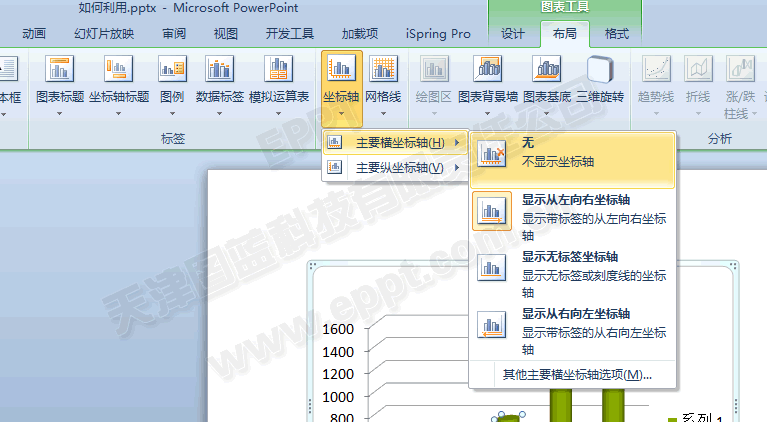Viewport: 767px width, 422px height.
Task: Expand the 数据标签 dropdown arrow
Action: [220, 113]
